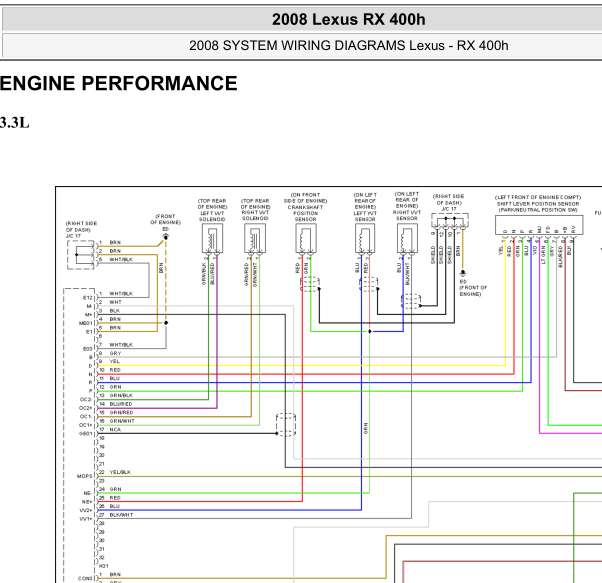602x583 pixels.
Task: Click the "2008 Lexus RX 400h" title heading
Action: [x=348, y=20]
